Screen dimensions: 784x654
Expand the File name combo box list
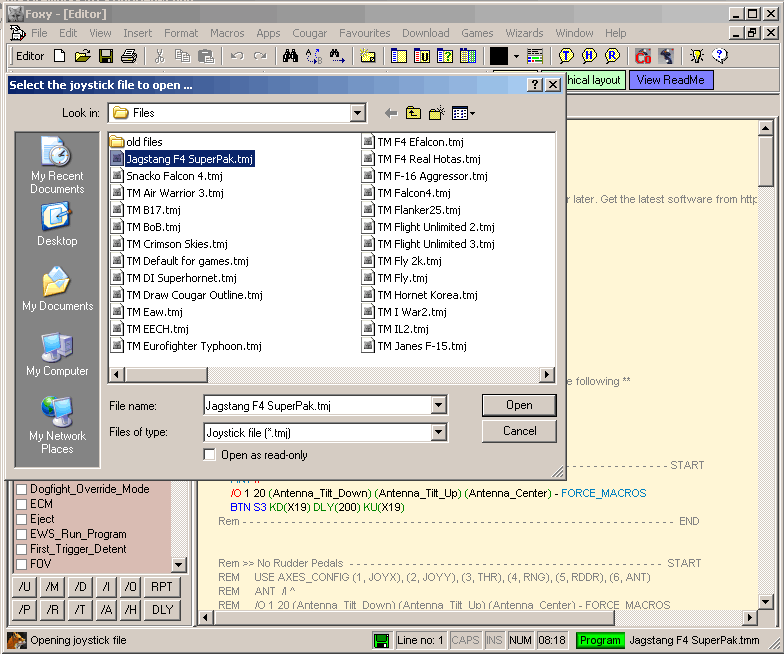[438, 405]
